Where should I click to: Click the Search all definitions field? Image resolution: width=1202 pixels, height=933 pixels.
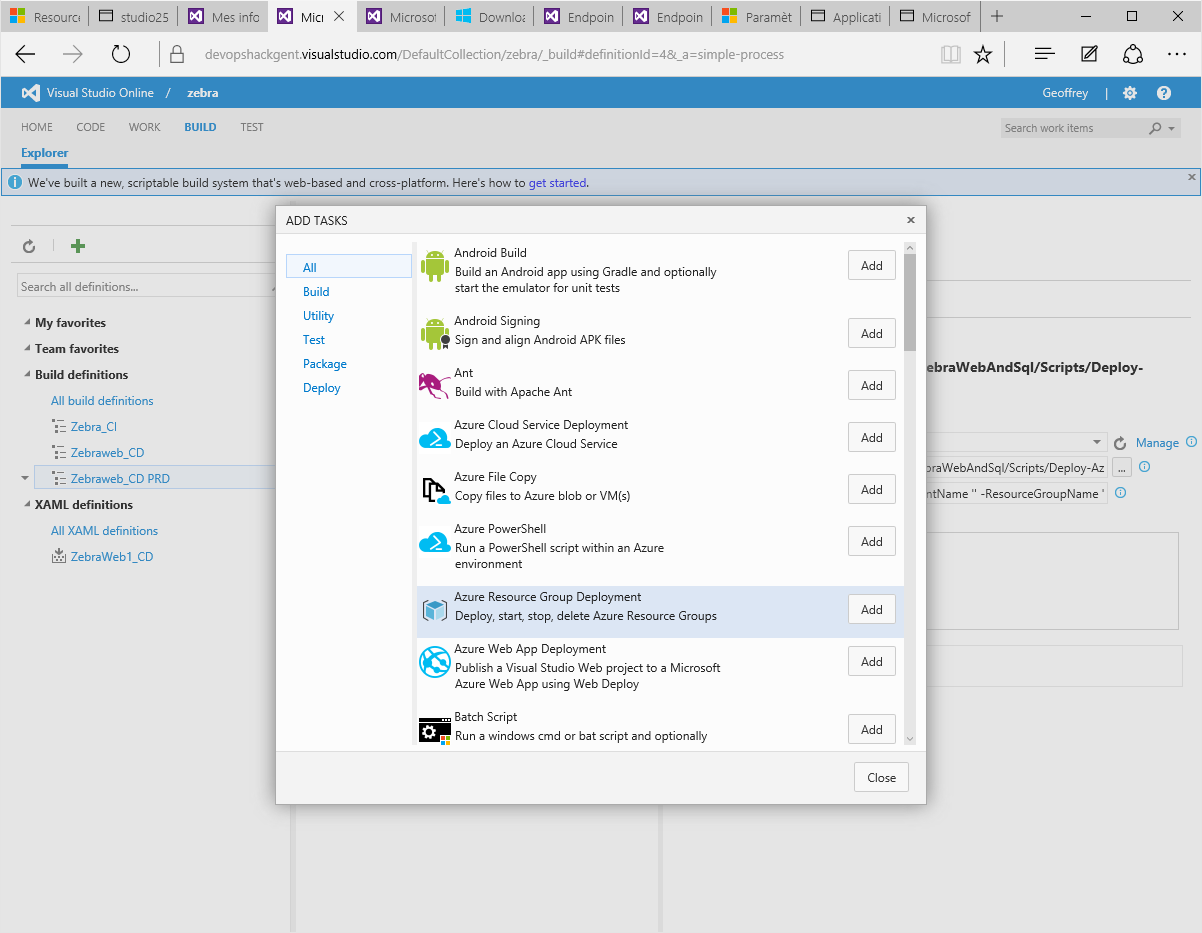coord(145,286)
